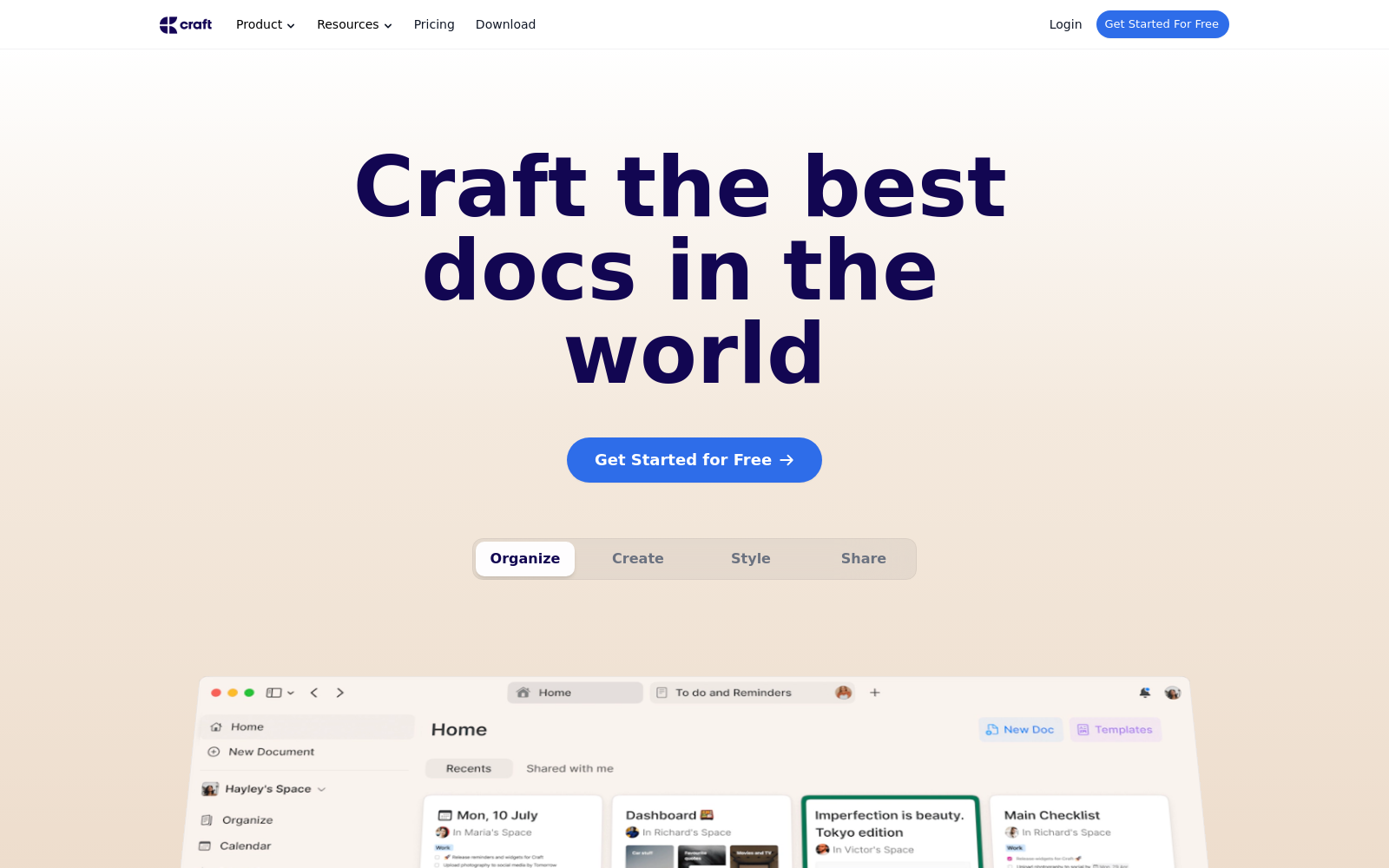Screen dimensions: 1389x868
Task: Switch to the Share feature tab
Action: 864,559
